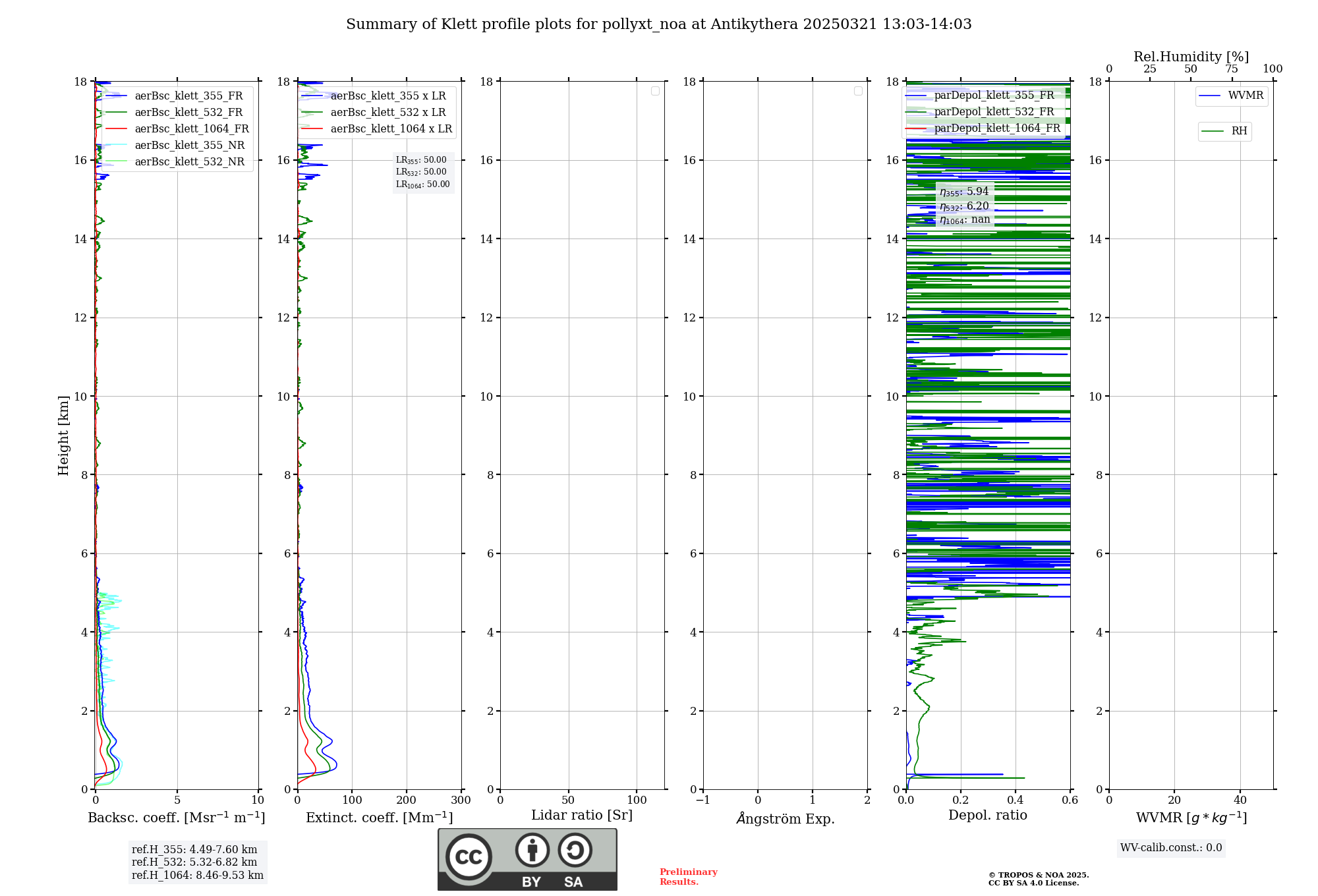Image resolution: width=1318 pixels, height=896 pixels.
Task: Click the Backsc. coeff. axis label
Action: coord(177,818)
